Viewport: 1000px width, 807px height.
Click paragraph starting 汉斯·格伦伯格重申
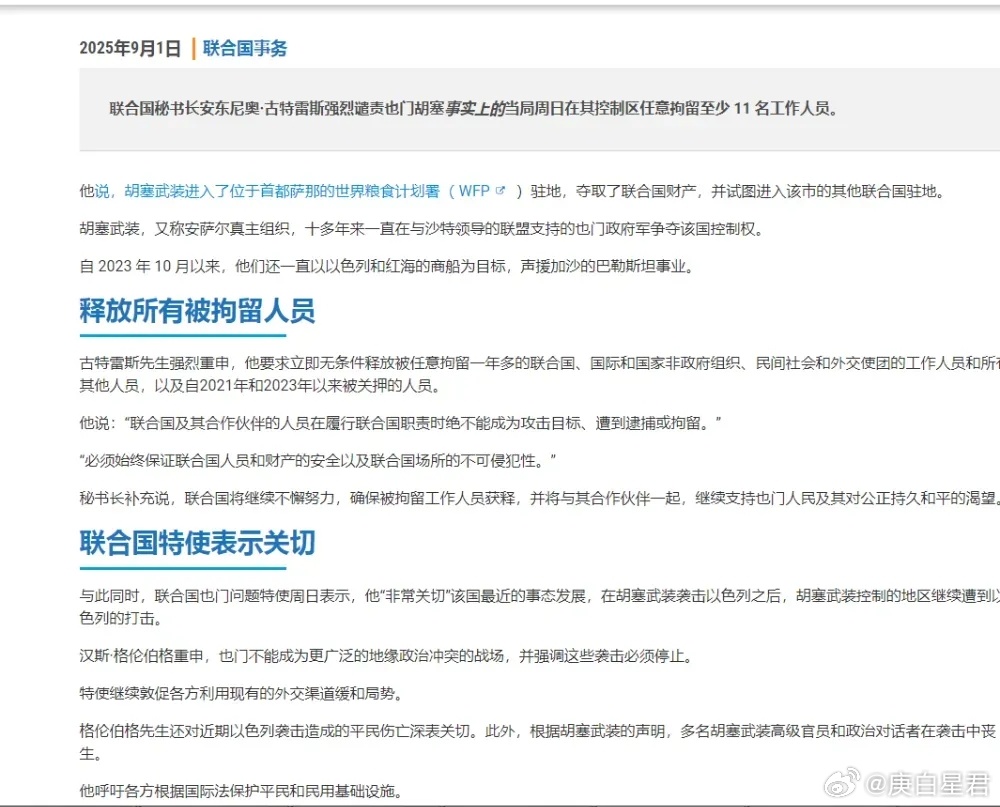point(386,656)
